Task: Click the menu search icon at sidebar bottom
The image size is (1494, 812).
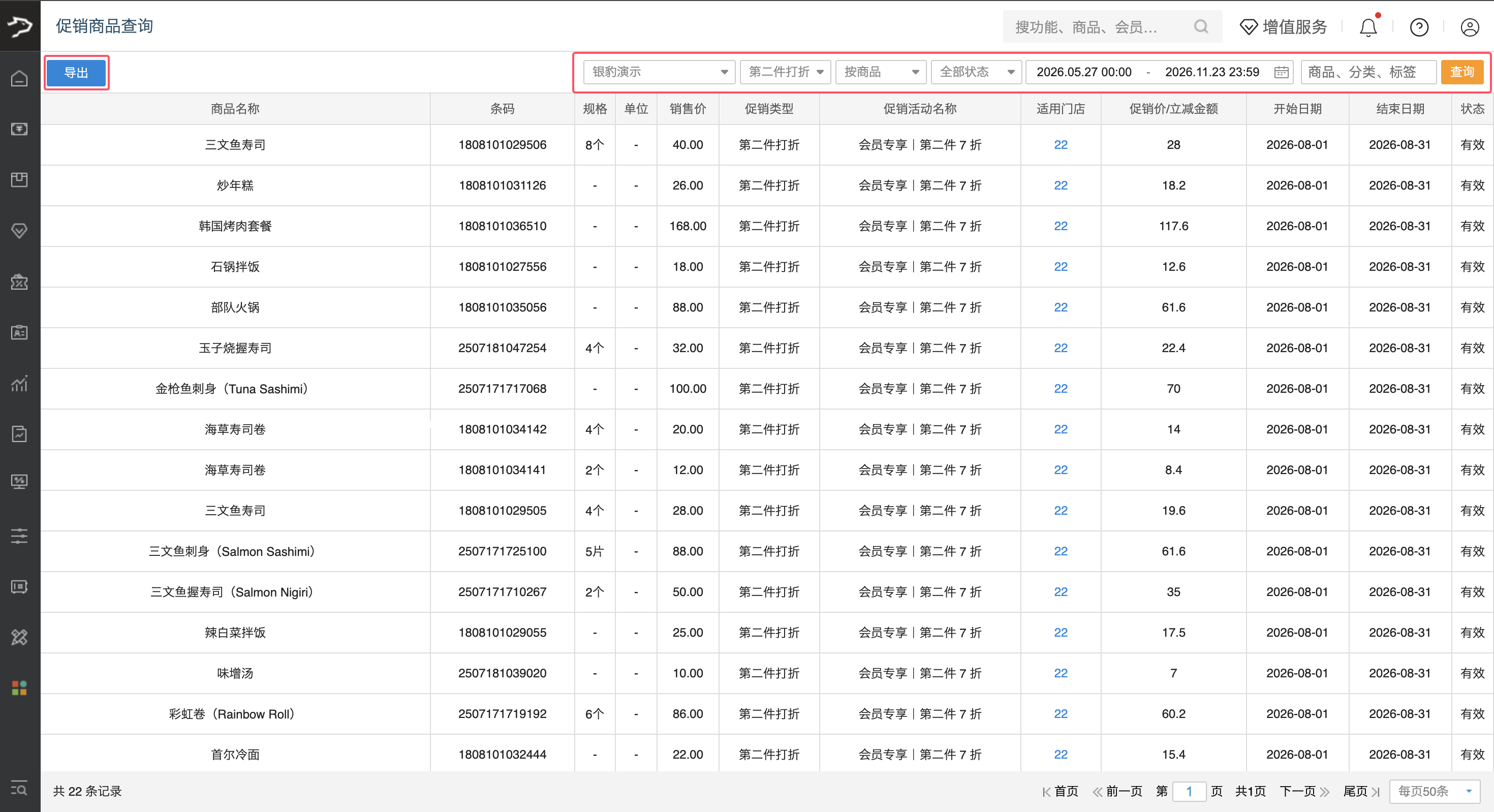Action: pos(20,789)
